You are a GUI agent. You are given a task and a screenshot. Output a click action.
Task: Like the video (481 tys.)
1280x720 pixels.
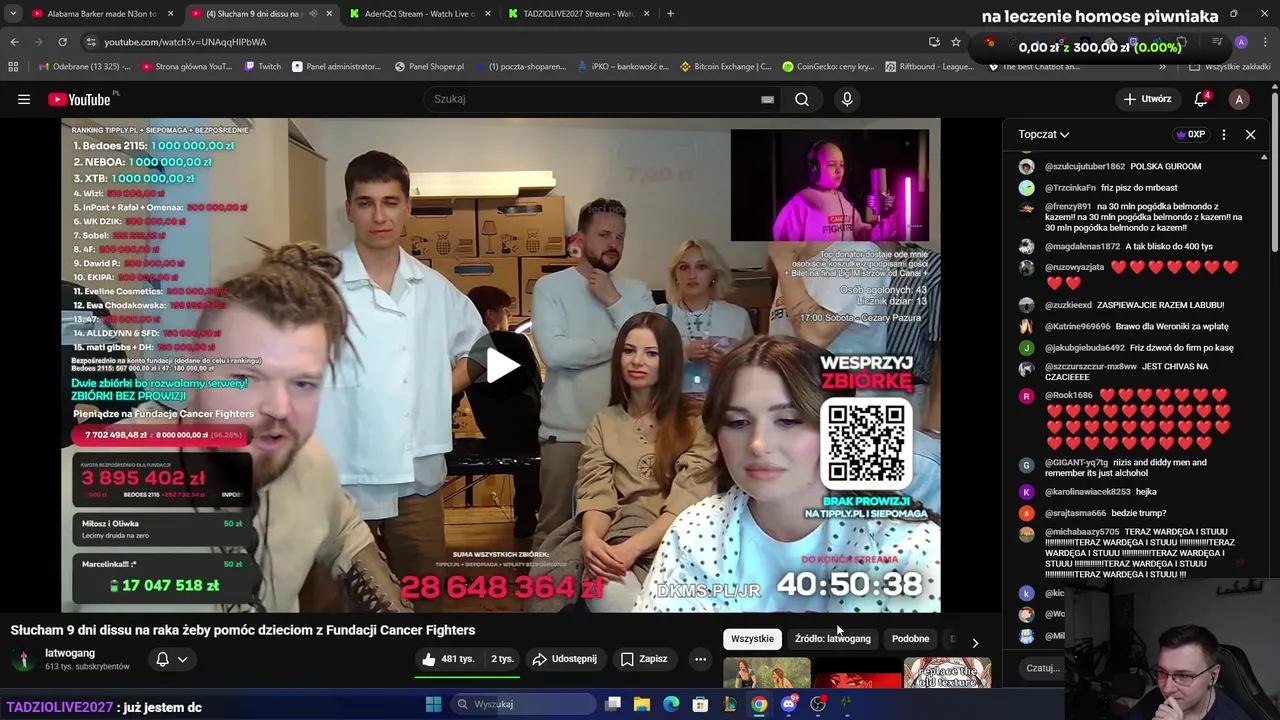pos(448,659)
